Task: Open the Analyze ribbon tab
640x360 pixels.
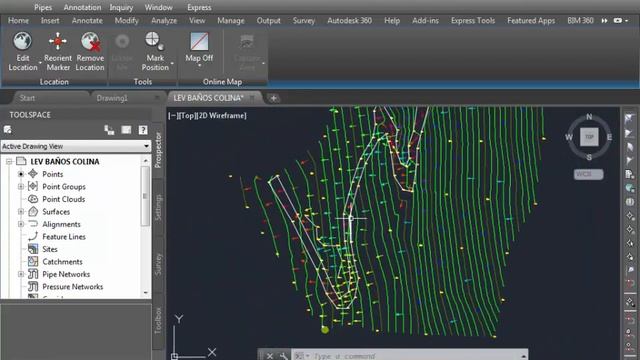Action: click(x=164, y=20)
